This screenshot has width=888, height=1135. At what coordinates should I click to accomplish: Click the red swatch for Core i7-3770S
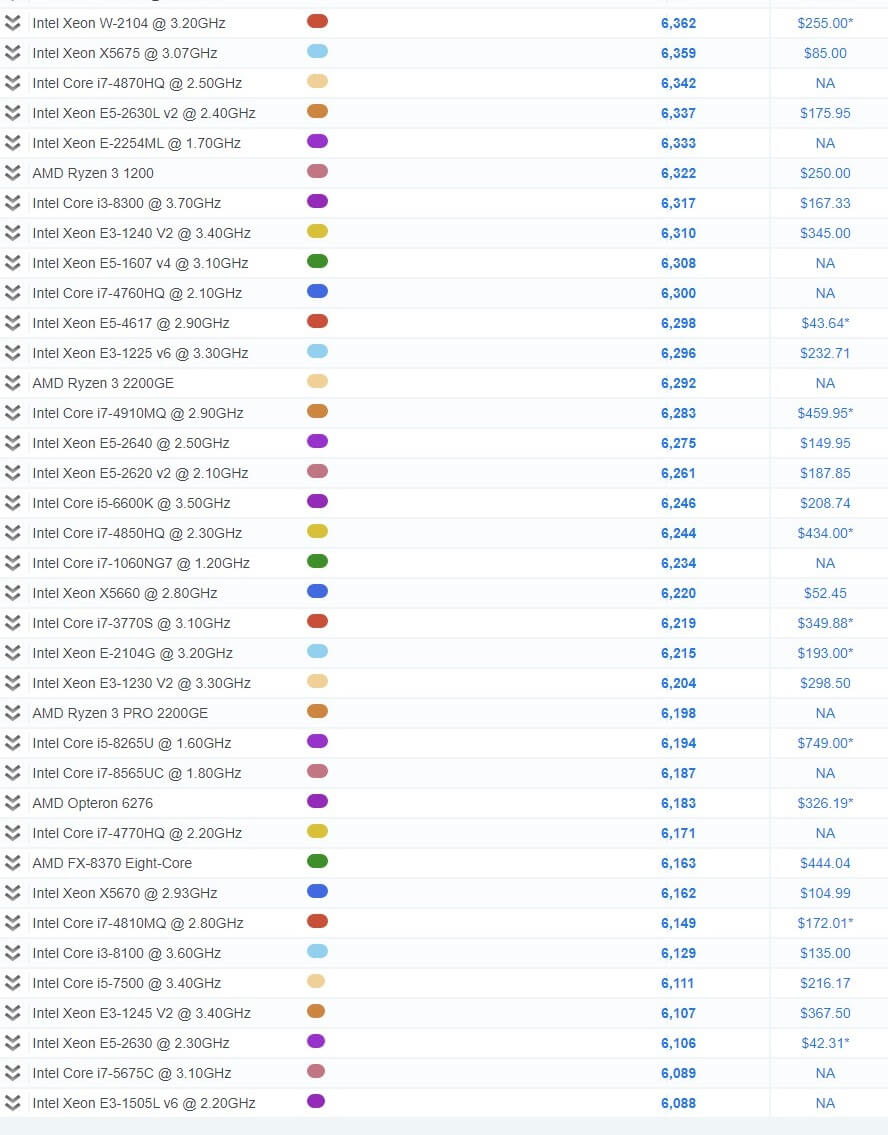pos(317,621)
